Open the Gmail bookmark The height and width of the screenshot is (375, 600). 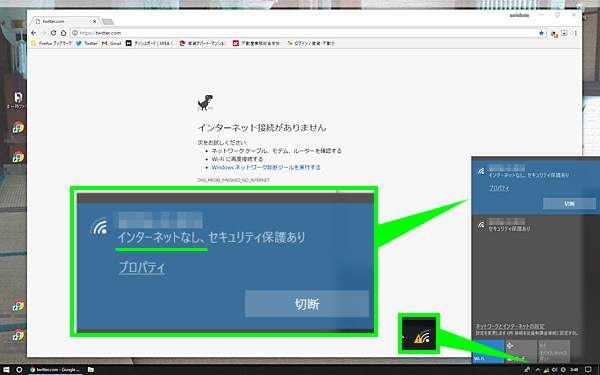click(x=111, y=44)
